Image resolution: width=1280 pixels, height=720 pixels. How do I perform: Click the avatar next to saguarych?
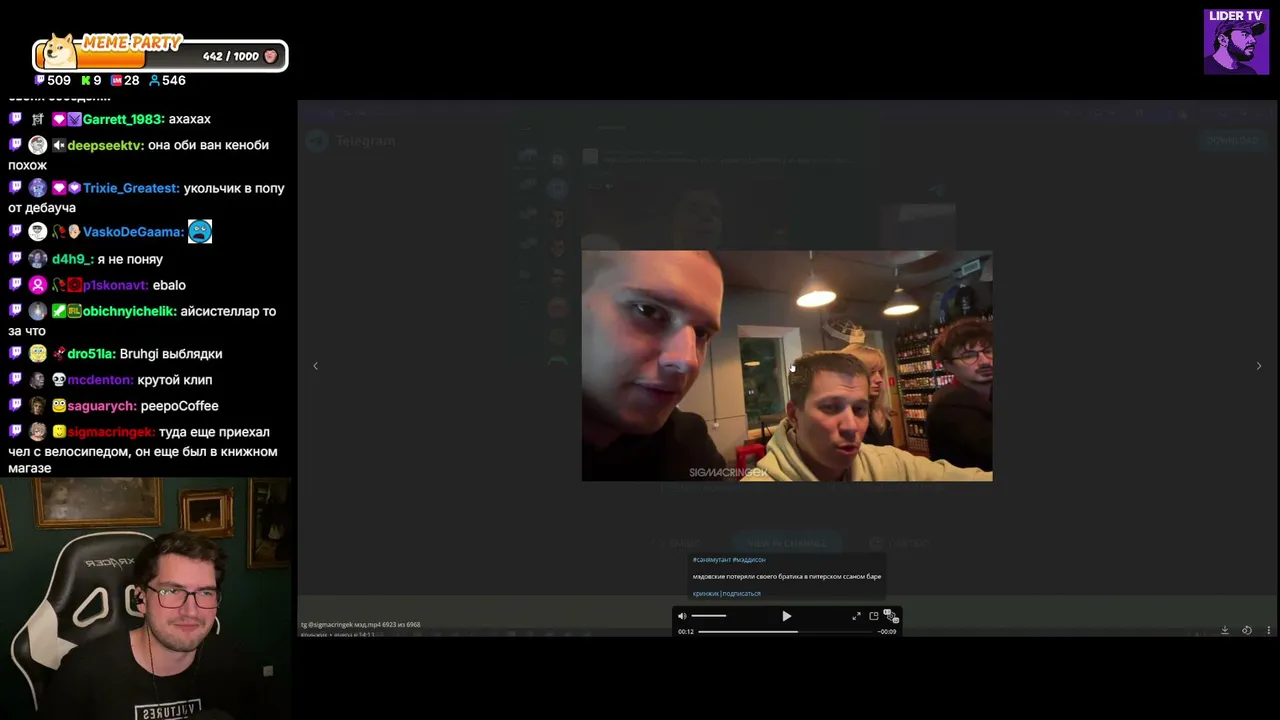point(38,406)
